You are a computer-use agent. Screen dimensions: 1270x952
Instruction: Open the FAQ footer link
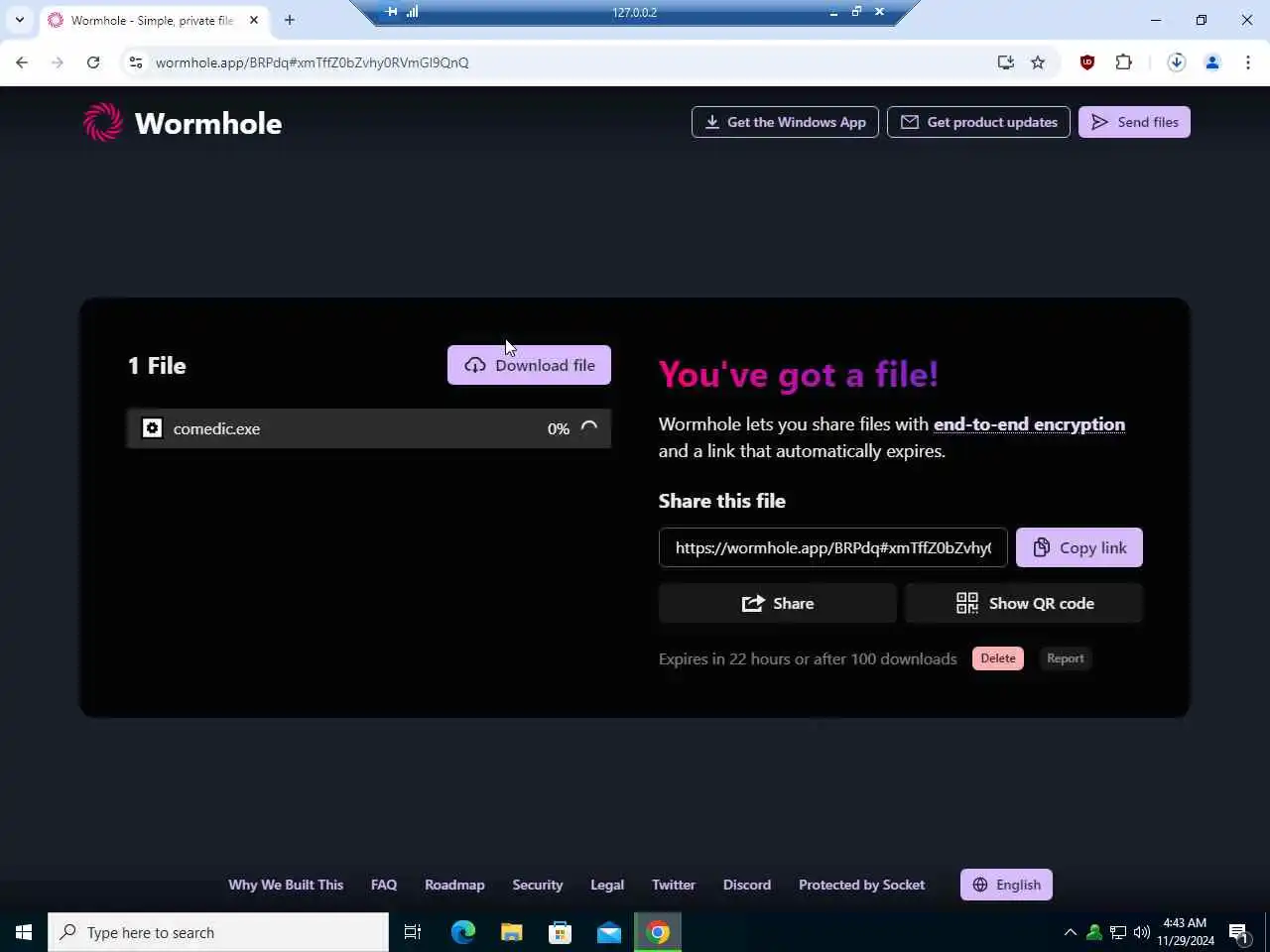click(384, 885)
